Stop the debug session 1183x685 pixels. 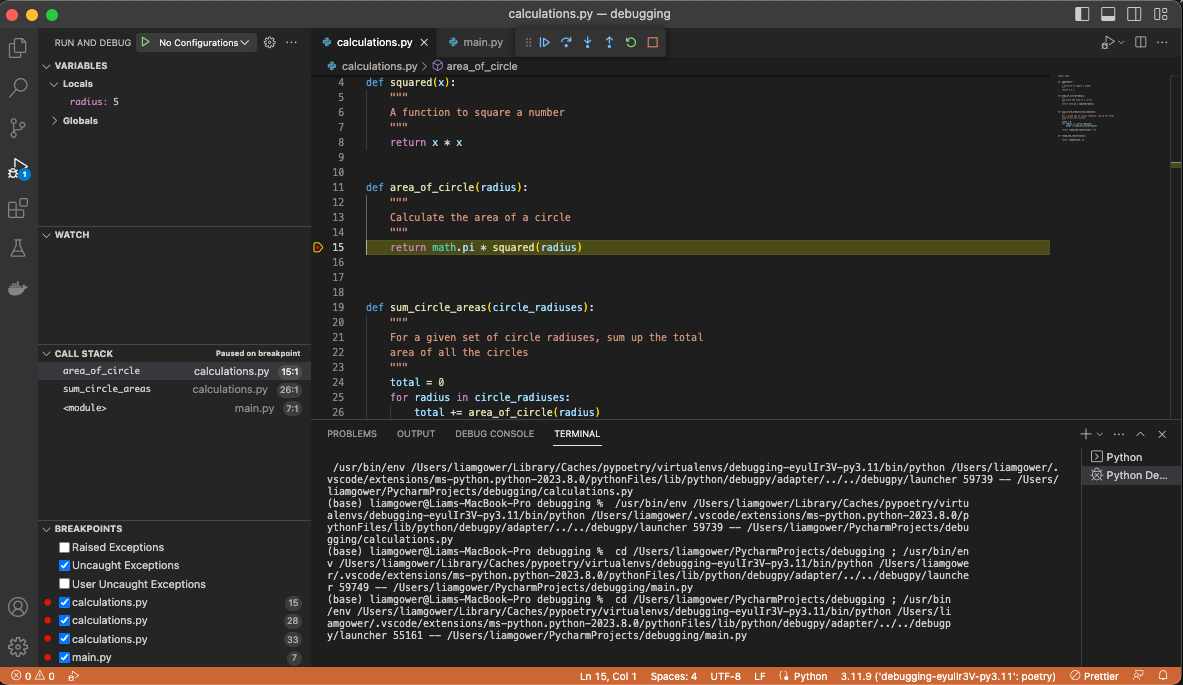[x=652, y=42]
